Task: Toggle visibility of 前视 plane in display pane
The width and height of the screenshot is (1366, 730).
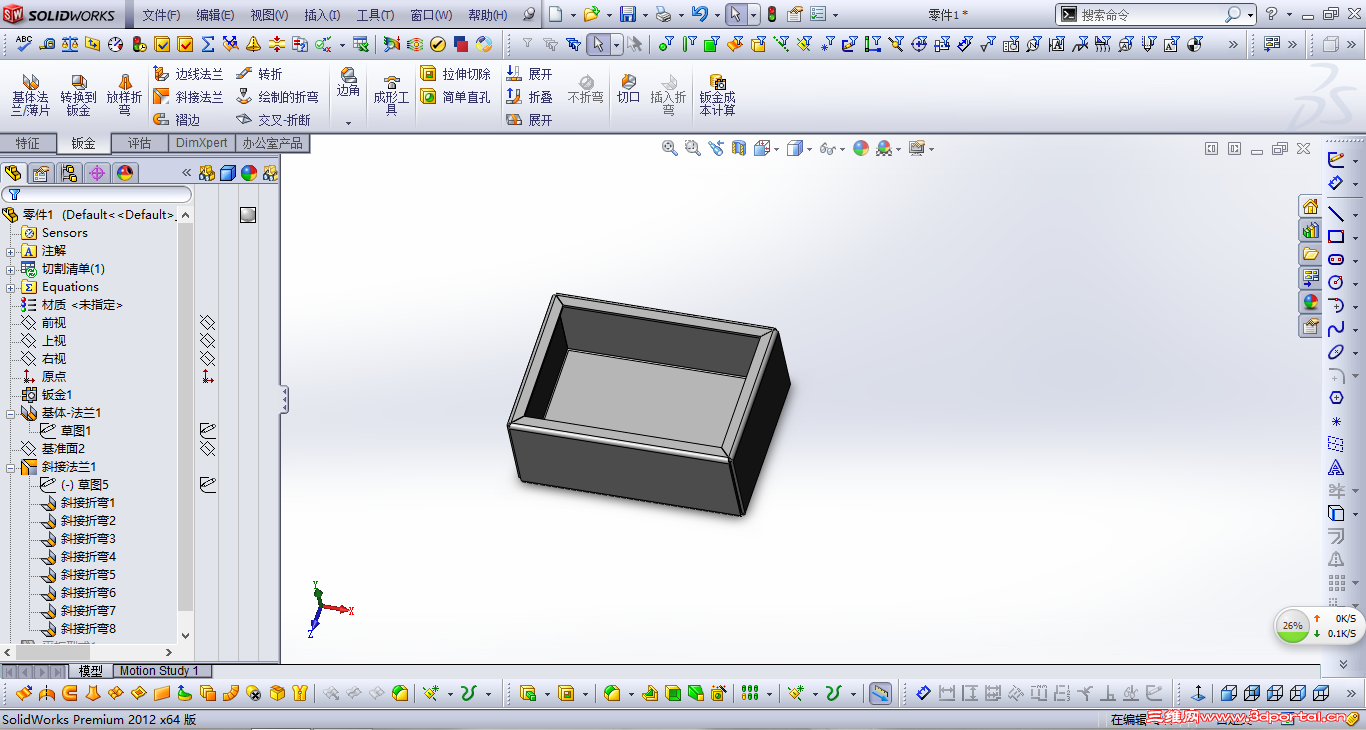Action: (207, 323)
